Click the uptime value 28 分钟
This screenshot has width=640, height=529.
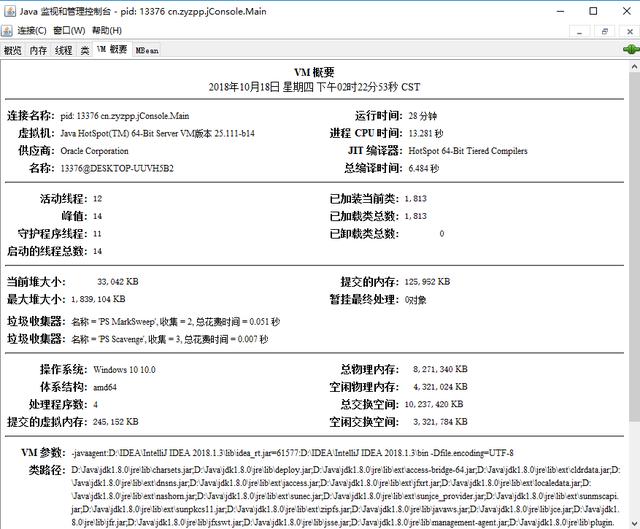(422, 116)
